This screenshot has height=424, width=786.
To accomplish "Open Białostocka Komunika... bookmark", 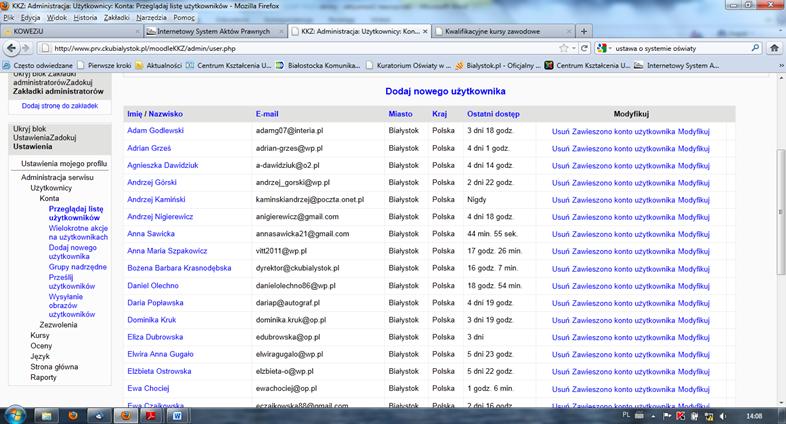I will click(x=318, y=65).
